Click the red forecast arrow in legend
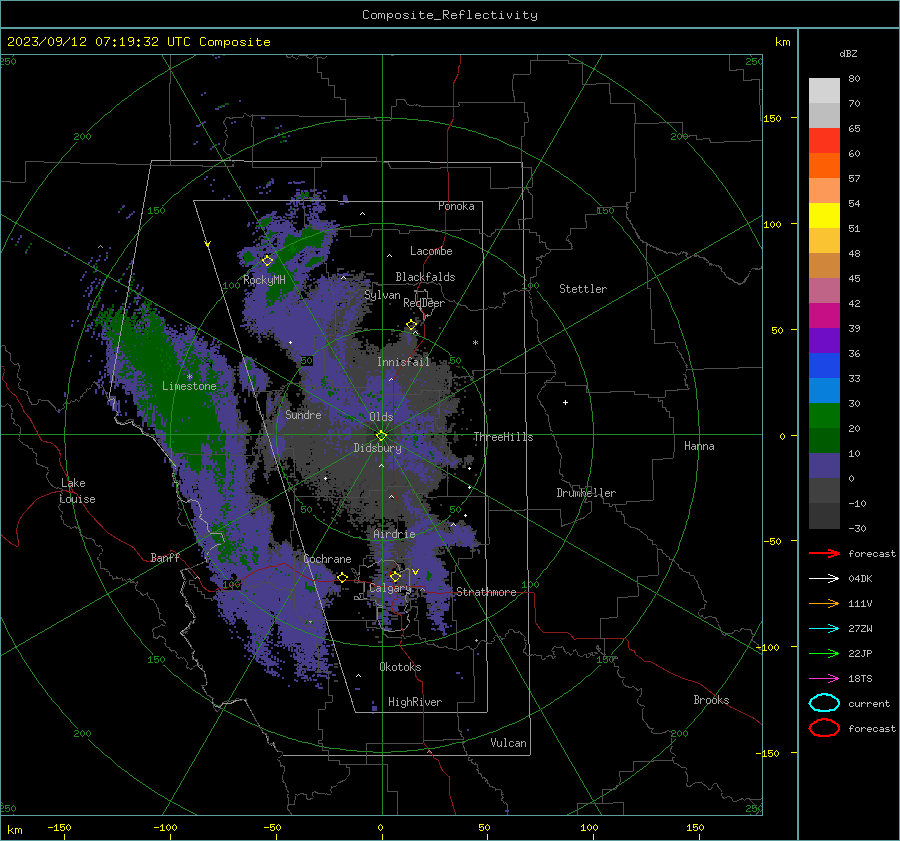Image resolution: width=900 pixels, height=841 pixels. [824, 553]
